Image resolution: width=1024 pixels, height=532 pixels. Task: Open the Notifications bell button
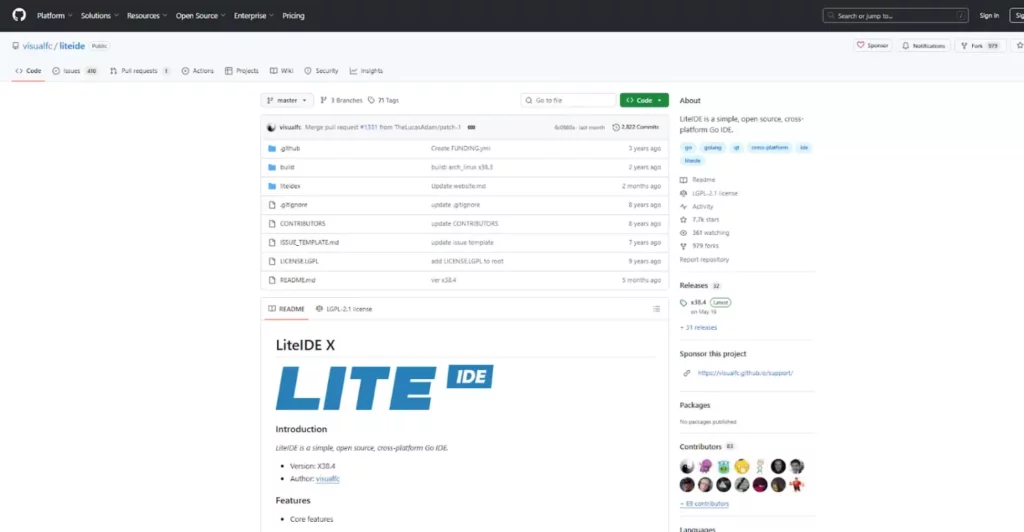(x=923, y=46)
